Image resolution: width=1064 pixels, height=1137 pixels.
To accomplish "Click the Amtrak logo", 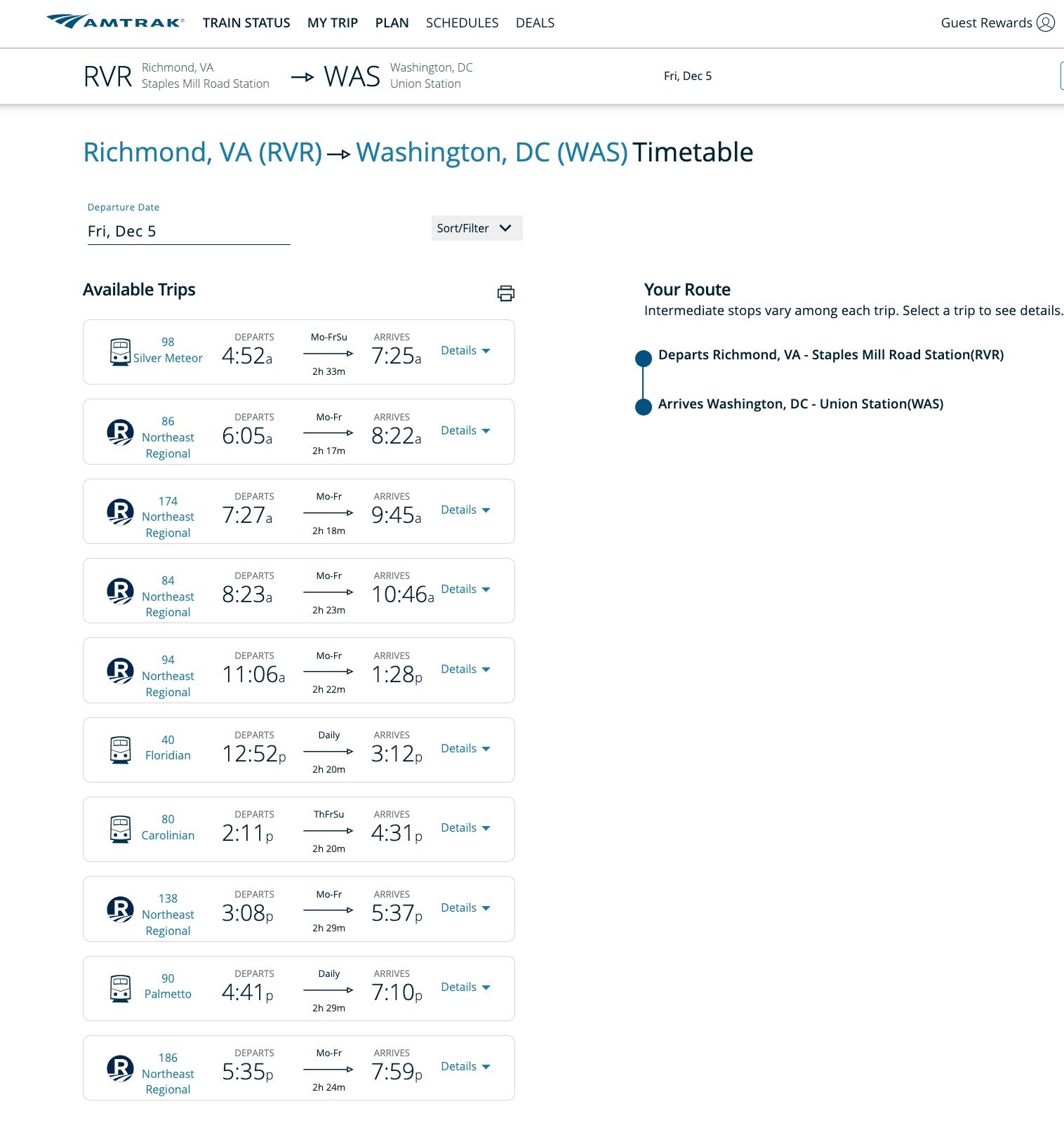I will point(115,22).
